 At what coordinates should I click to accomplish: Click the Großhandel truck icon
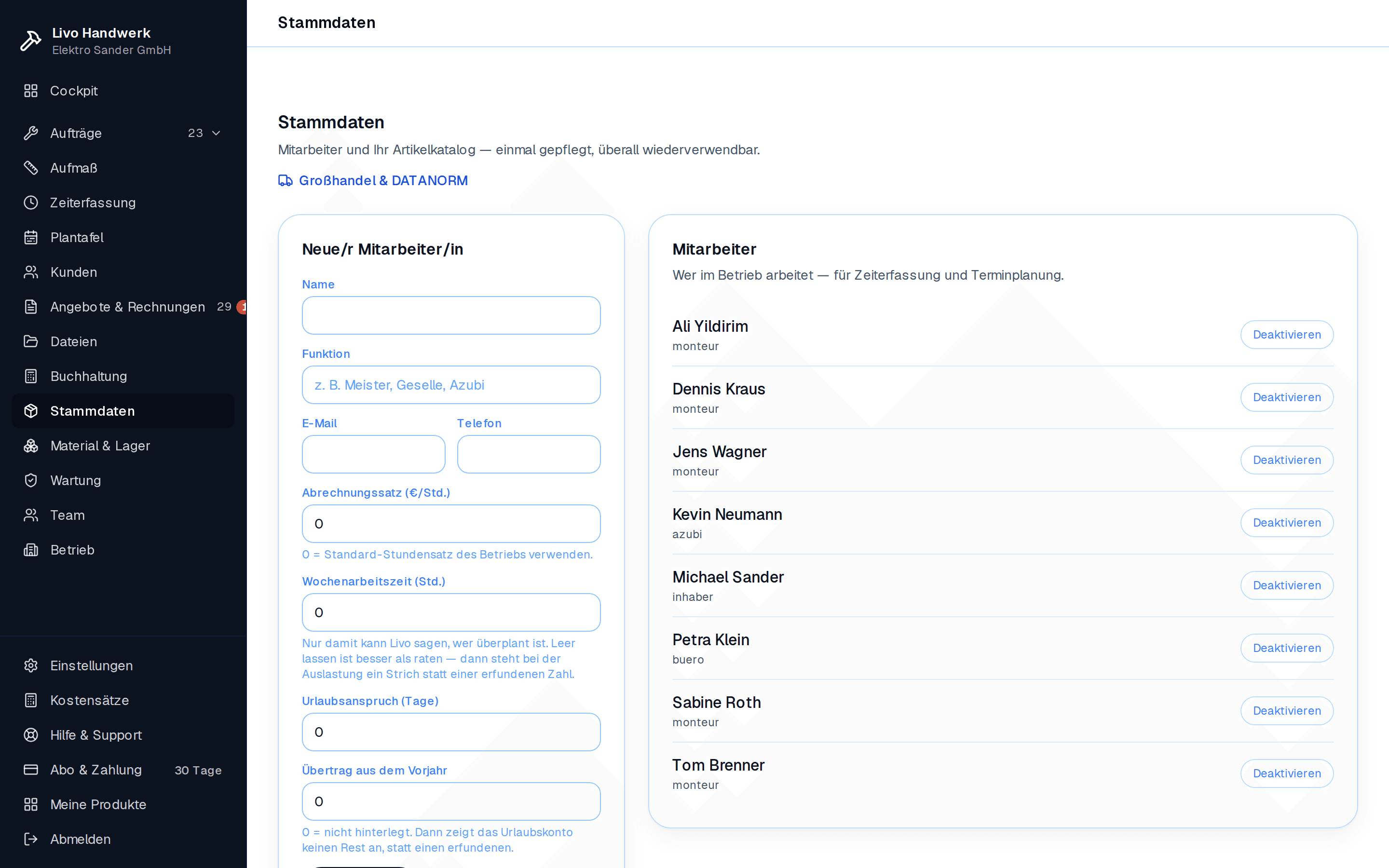[x=285, y=181]
